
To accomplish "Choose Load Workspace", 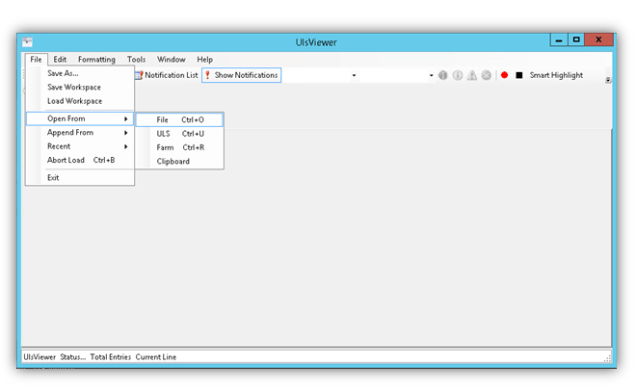I will coord(80,101).
